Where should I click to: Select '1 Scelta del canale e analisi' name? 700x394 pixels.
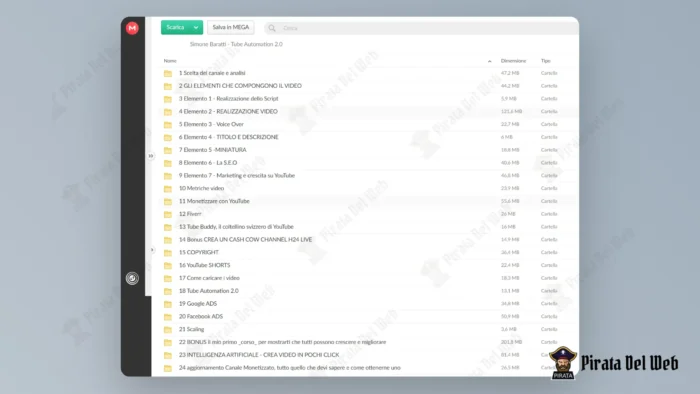[x=212, y=73]
